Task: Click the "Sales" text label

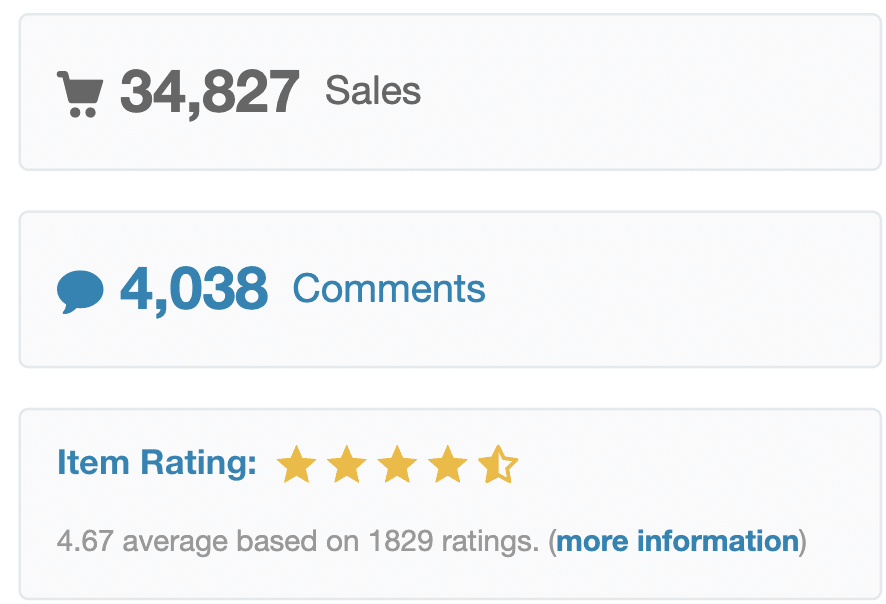Action: point(373,92)
